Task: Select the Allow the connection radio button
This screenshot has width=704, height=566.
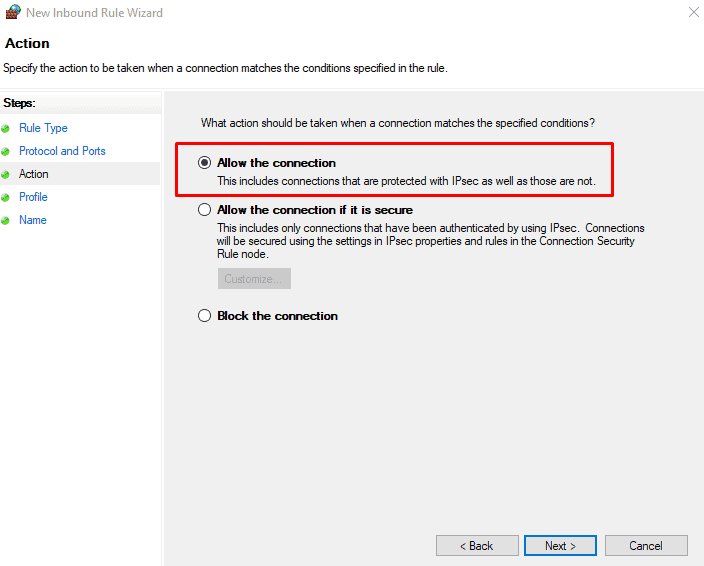Action: pos(205,163)
